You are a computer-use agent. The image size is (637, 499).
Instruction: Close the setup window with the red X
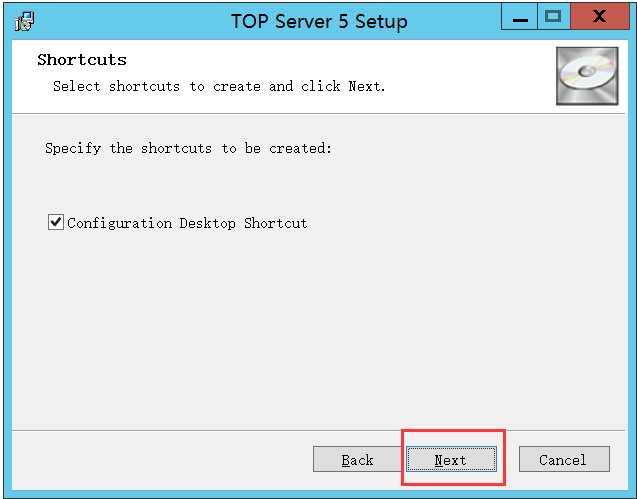[599, 17]
